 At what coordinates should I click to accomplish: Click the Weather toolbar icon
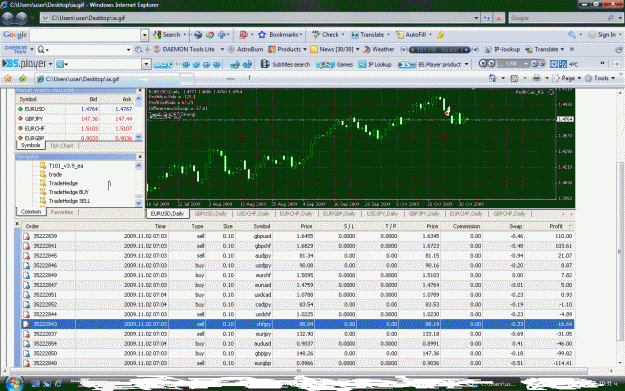click(367, 49)
